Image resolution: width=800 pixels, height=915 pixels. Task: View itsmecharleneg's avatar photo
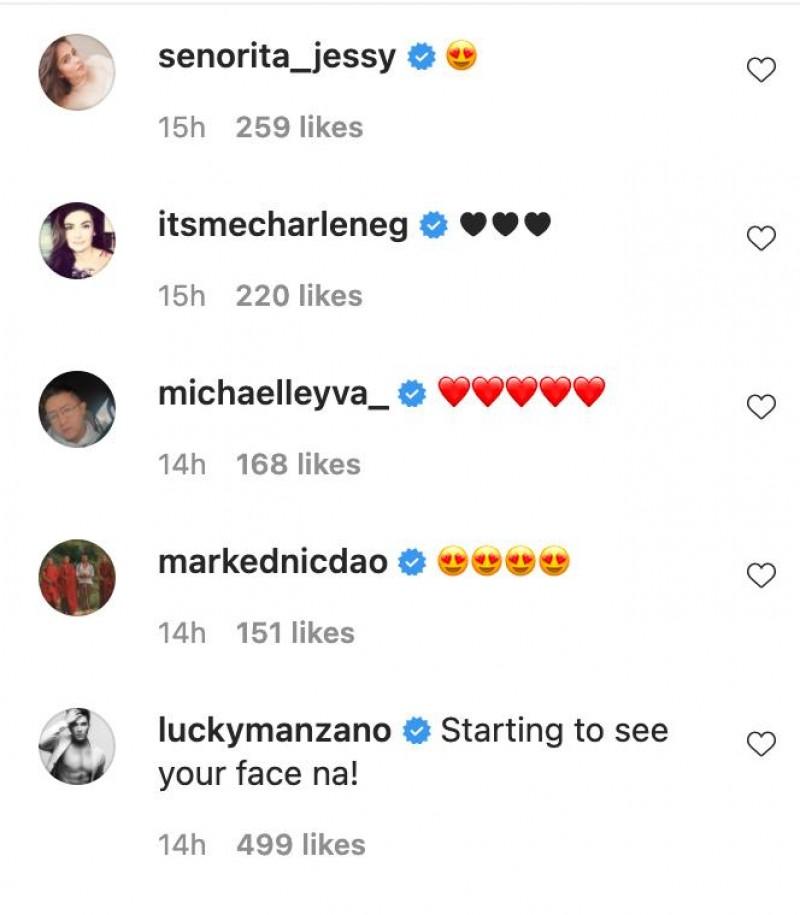point(77,241)
